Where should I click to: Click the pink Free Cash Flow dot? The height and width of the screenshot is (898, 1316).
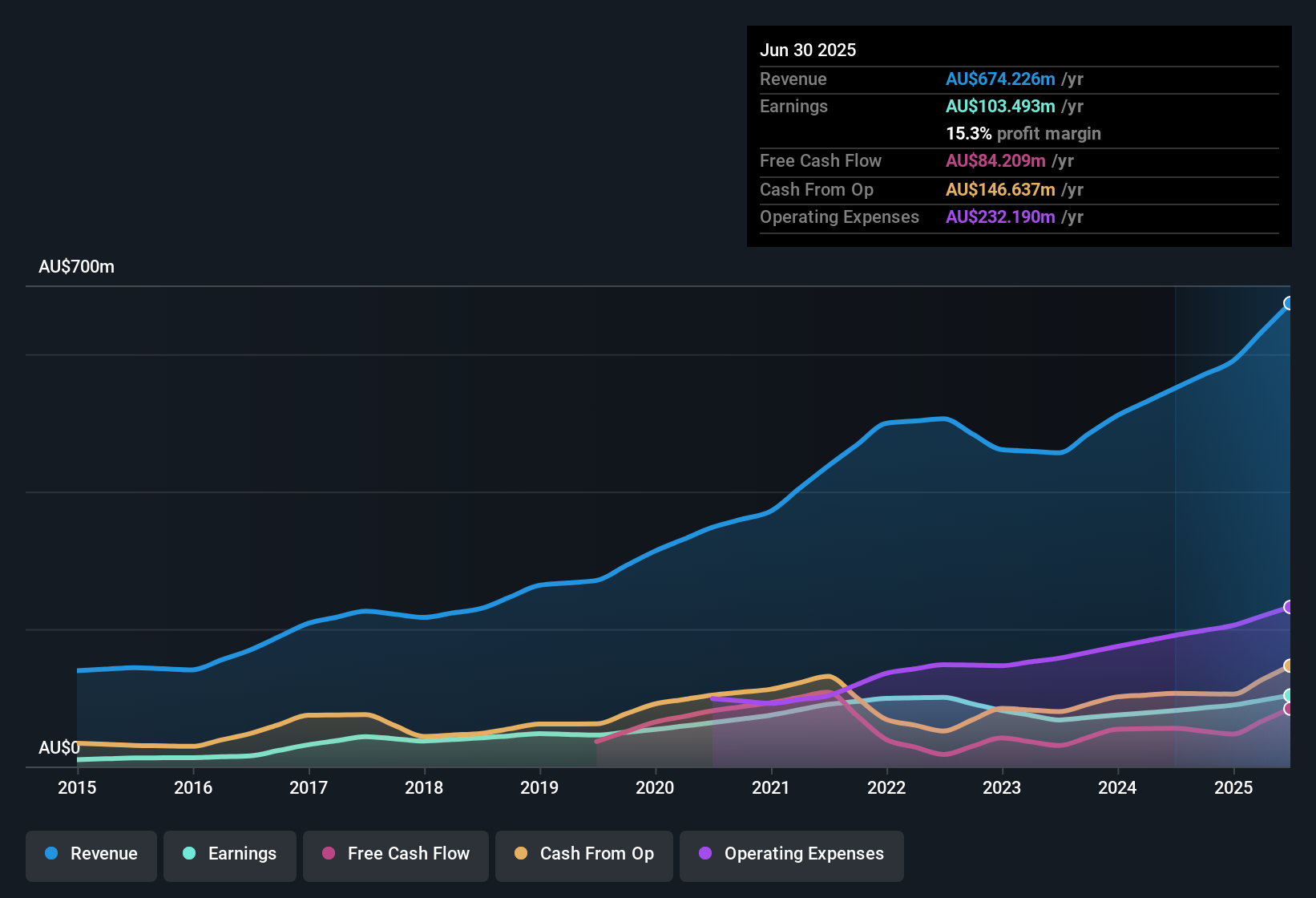tap(328, 854)
